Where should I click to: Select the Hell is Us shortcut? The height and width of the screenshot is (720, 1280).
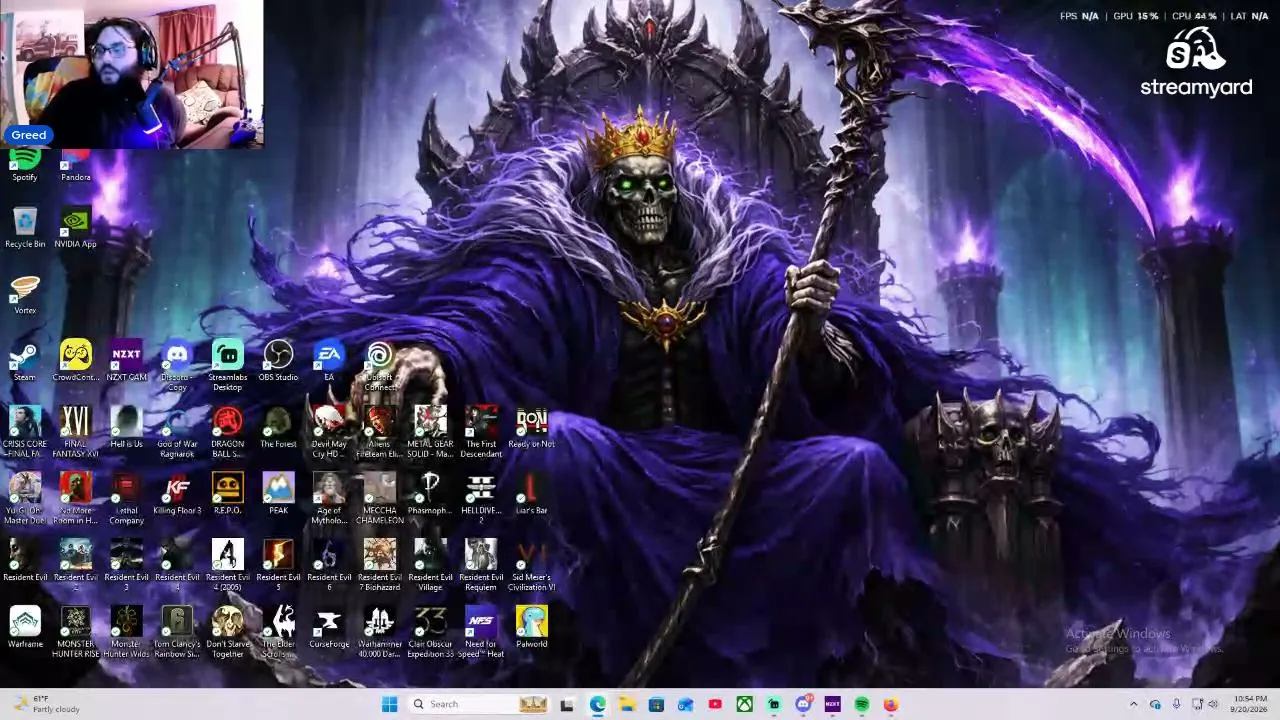click(x=126, y=428)
